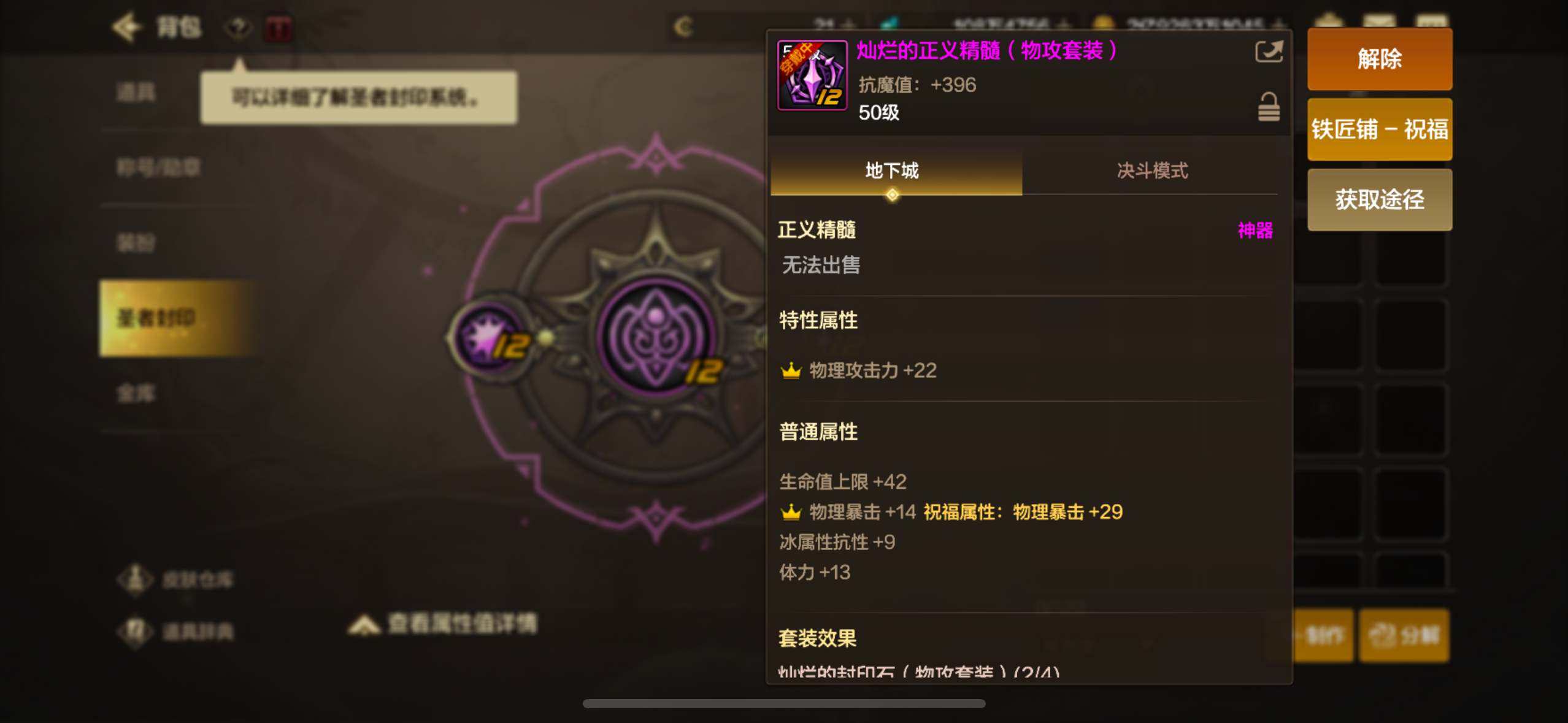This screenshot has height=723, width=1568.
Task: Toggle the item lock padlock
Action: click(1269, 107)
